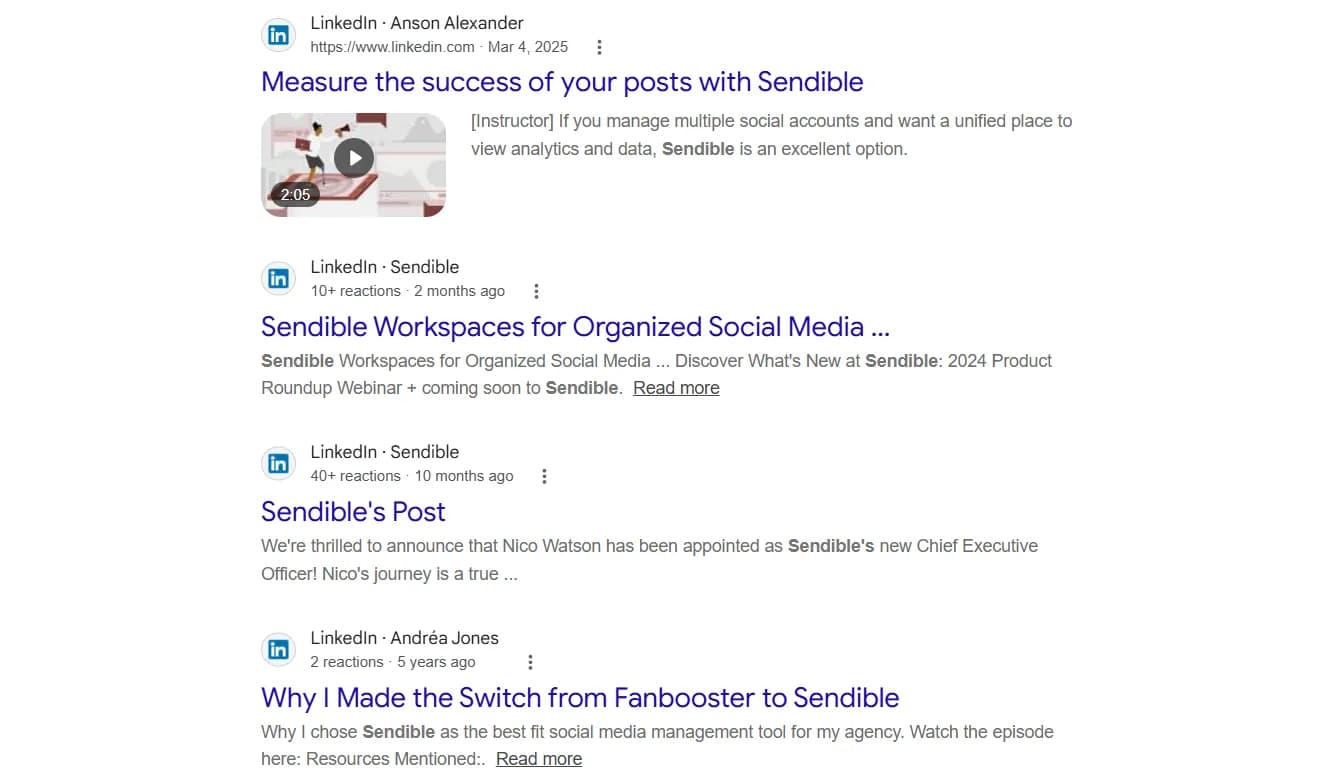Open three-dot menu beside 2 months ago
This screenshot has width=1330, height=774.
[x=536, y=291]
